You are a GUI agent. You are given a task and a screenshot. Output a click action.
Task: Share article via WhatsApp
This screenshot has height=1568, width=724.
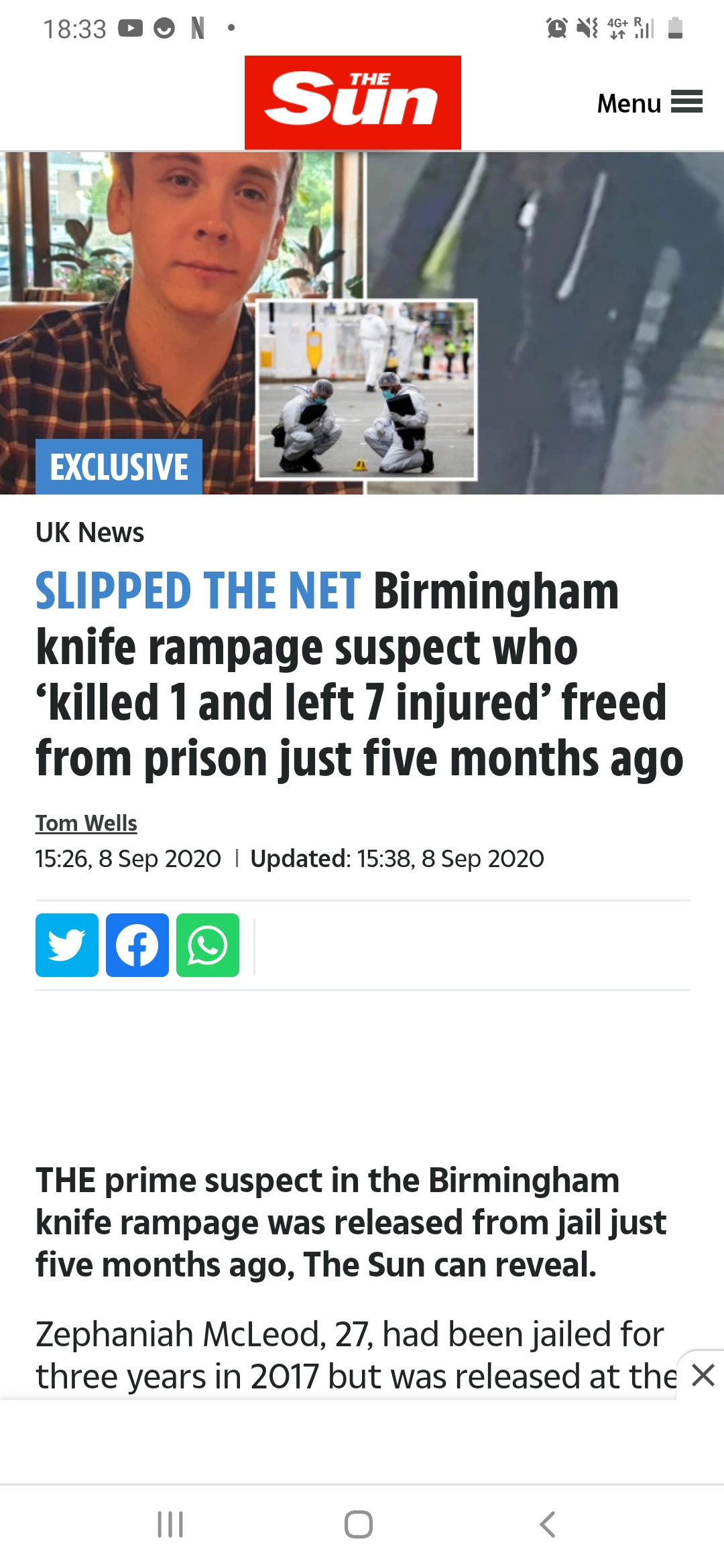click(x=208, y=945)
